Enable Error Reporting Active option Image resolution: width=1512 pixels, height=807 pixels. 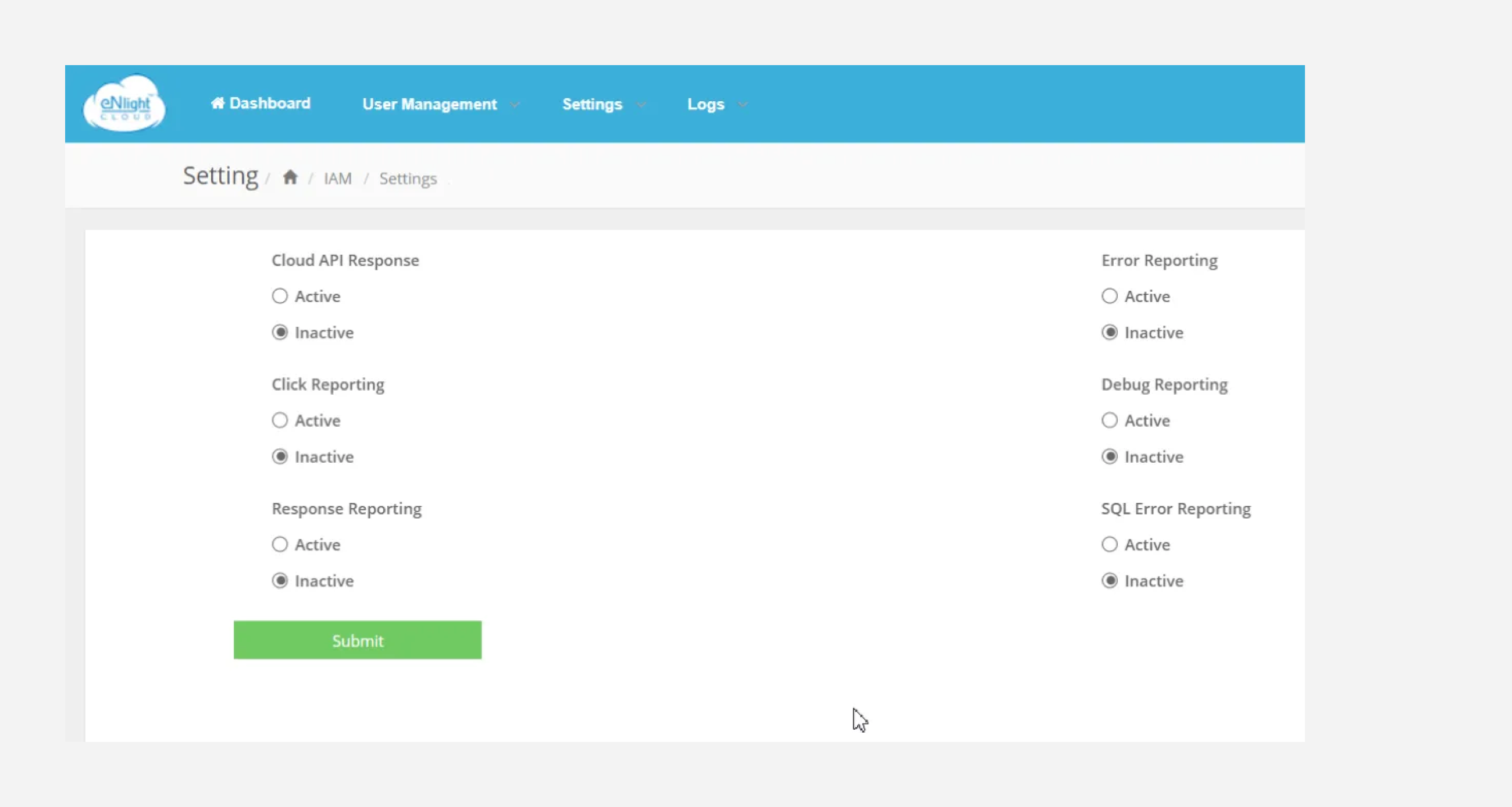tap(1109, 296)
